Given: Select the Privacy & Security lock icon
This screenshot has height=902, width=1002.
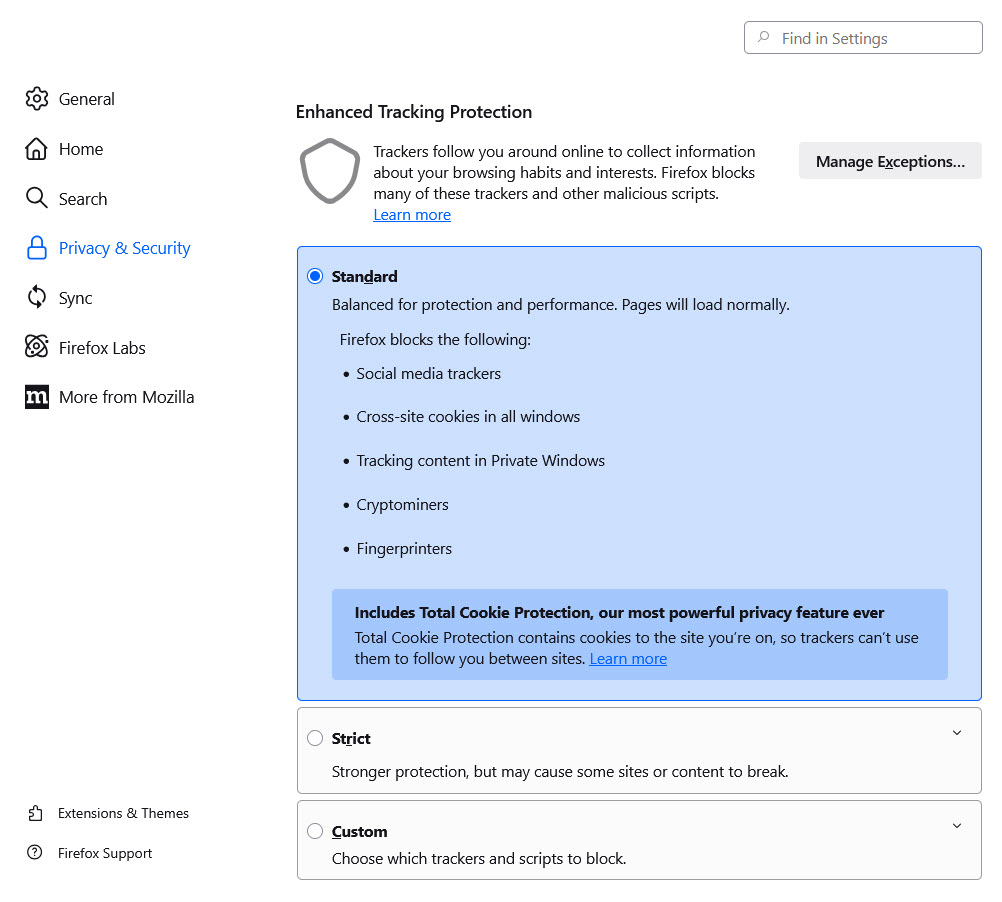Looking at the screenshot, I should [35, 247].
